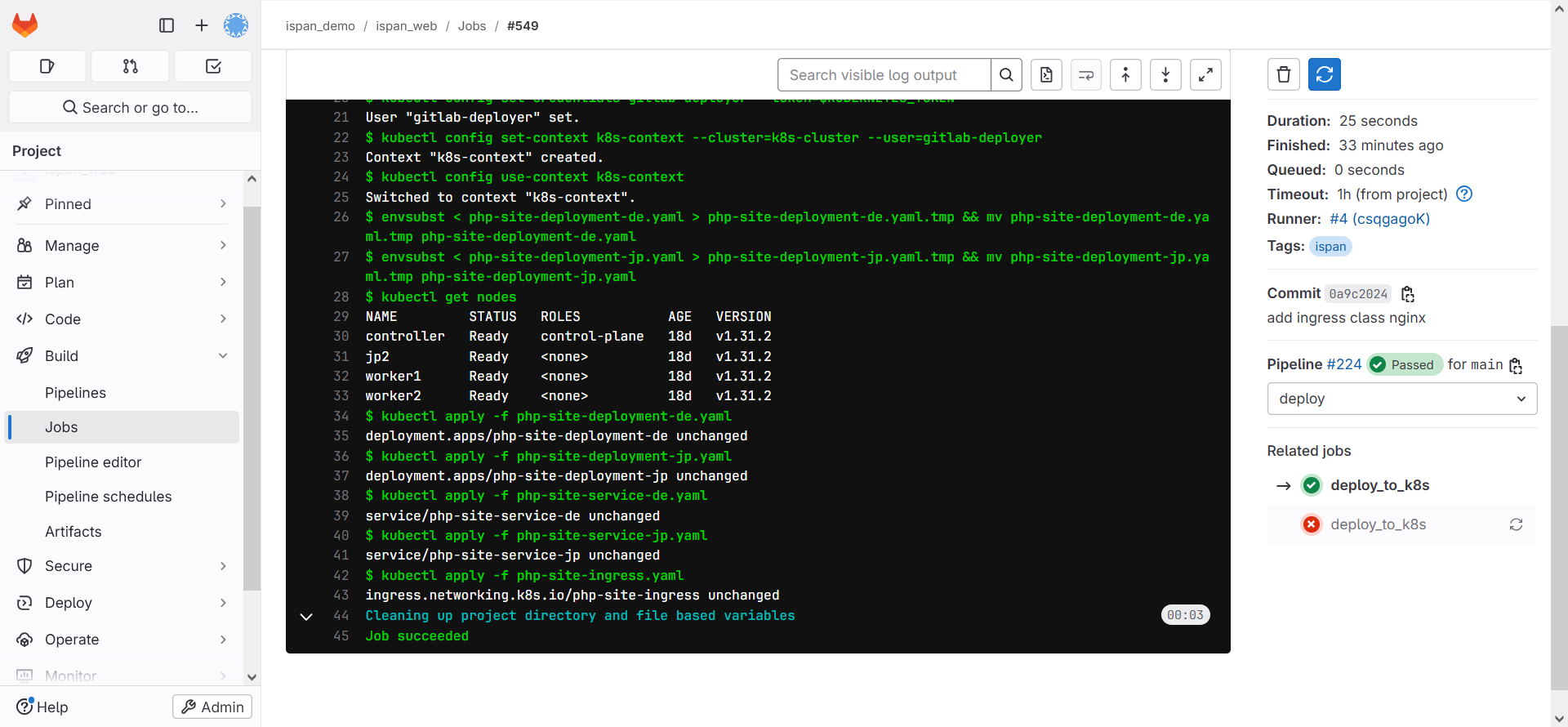
Task: Open the failed deploy_to_k8s job
Action: (x=1379, y=524)
